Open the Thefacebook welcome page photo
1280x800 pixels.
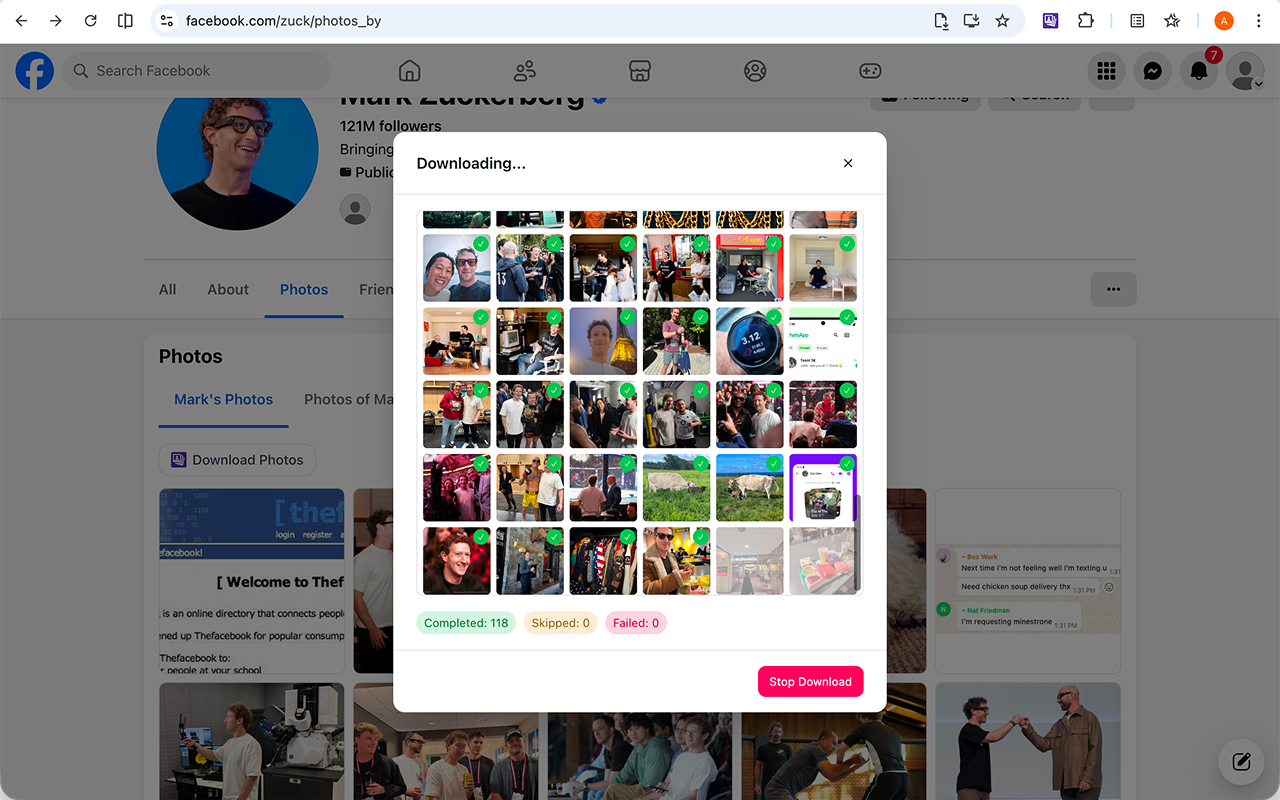click(252, 580)
